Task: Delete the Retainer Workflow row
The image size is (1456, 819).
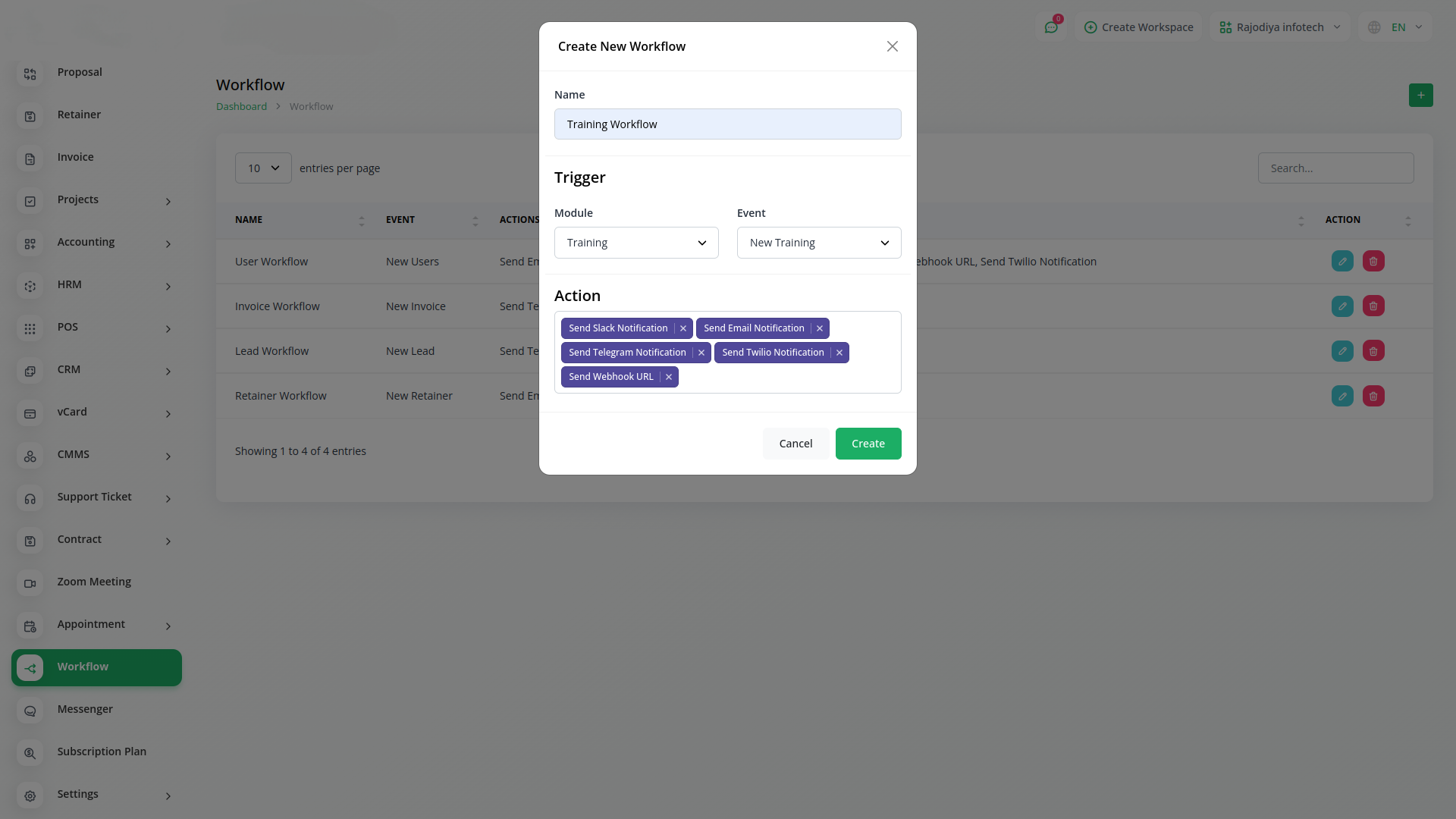Action: pos(1373,396)
